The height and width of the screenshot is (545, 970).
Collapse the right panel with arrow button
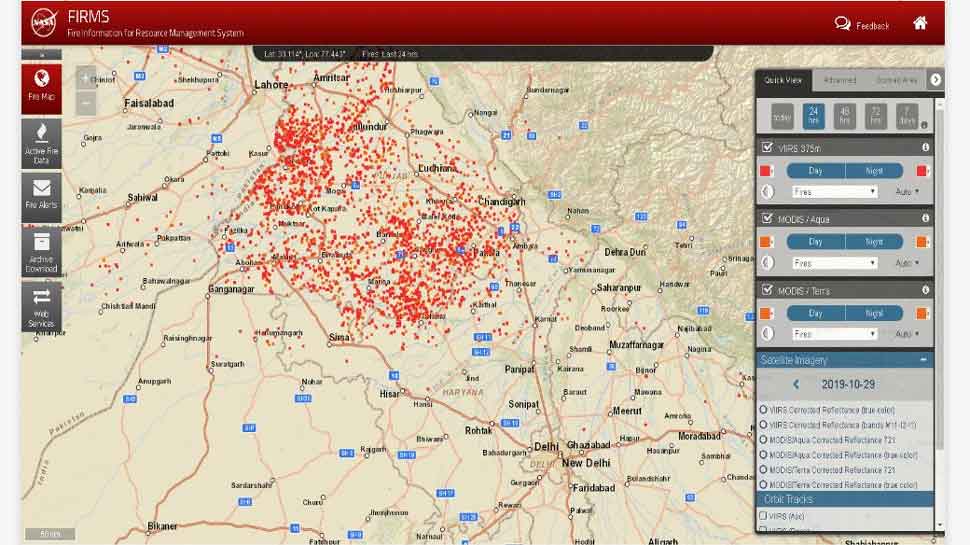(x=935, y=80)
